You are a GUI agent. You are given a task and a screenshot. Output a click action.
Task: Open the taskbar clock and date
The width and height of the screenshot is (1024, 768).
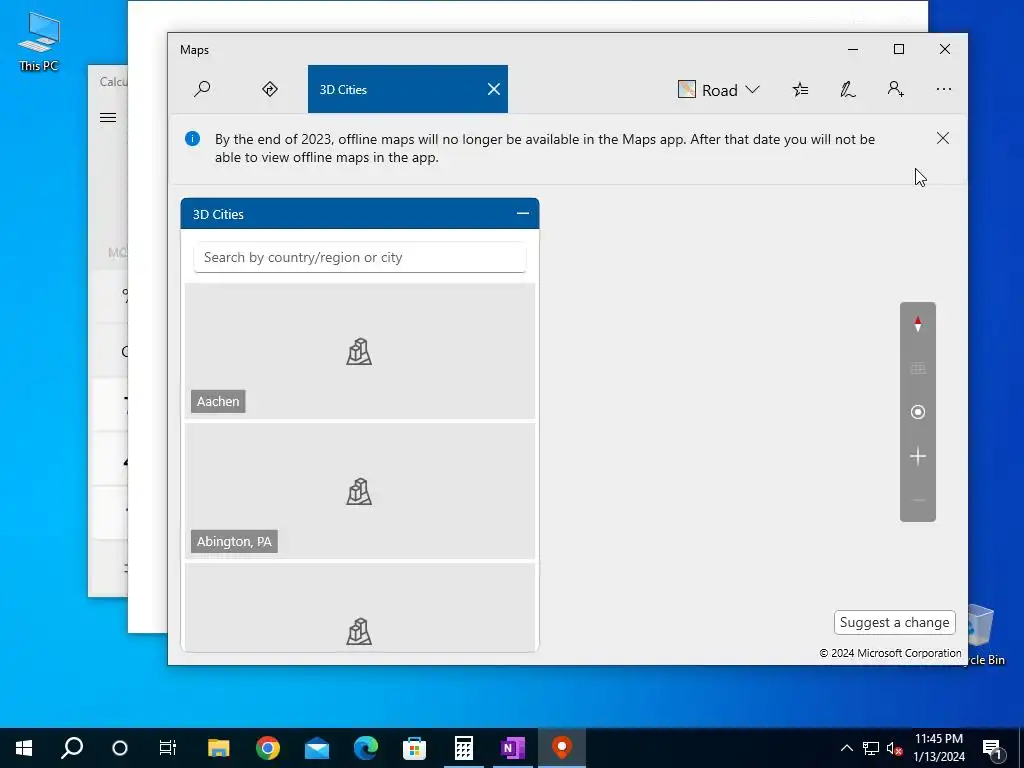[938, 748]
